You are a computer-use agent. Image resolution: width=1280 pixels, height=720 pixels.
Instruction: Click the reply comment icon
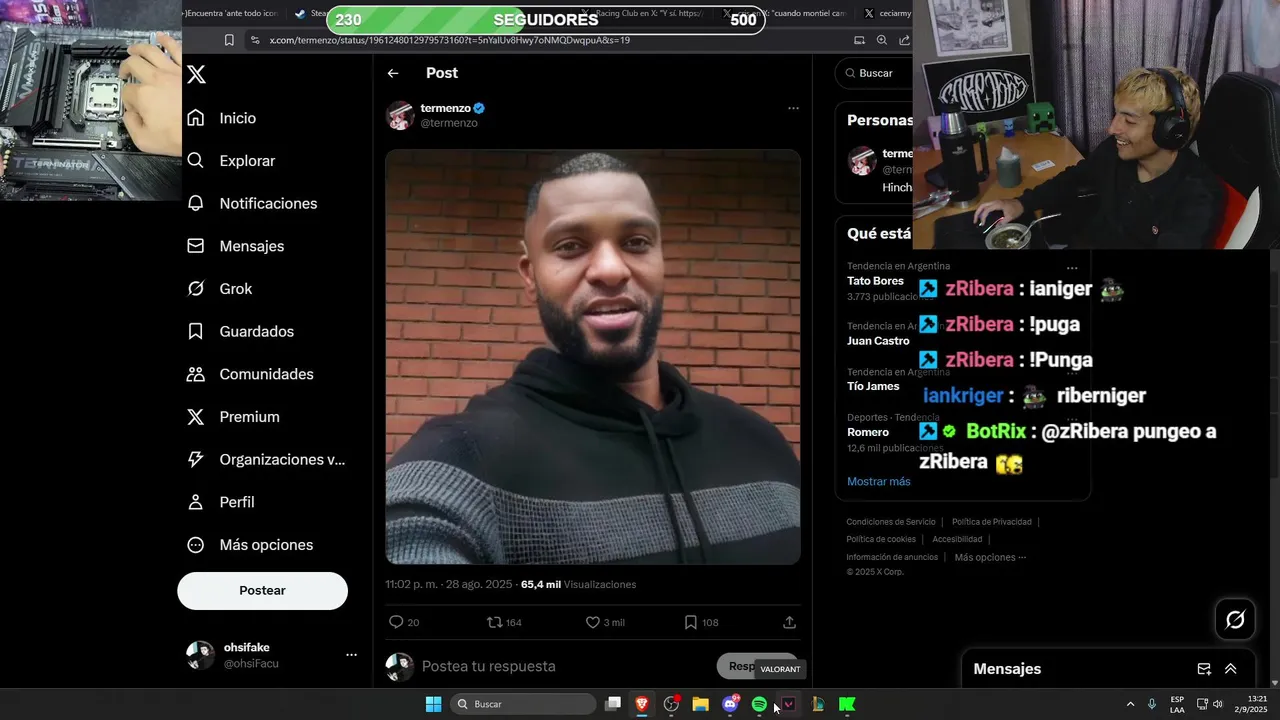[x=396, y=622]
